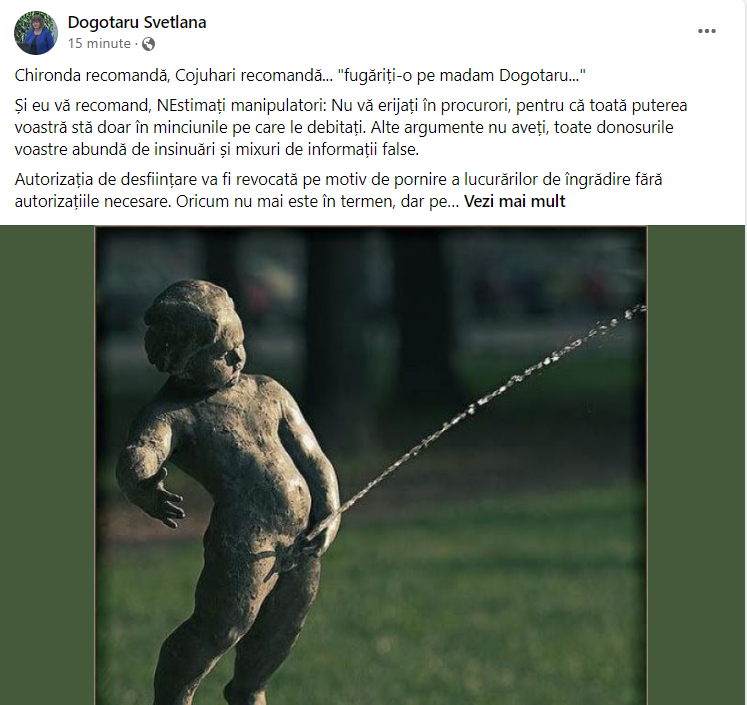Click the green band left of the photo
747x705 pixels.
[47, 465]
